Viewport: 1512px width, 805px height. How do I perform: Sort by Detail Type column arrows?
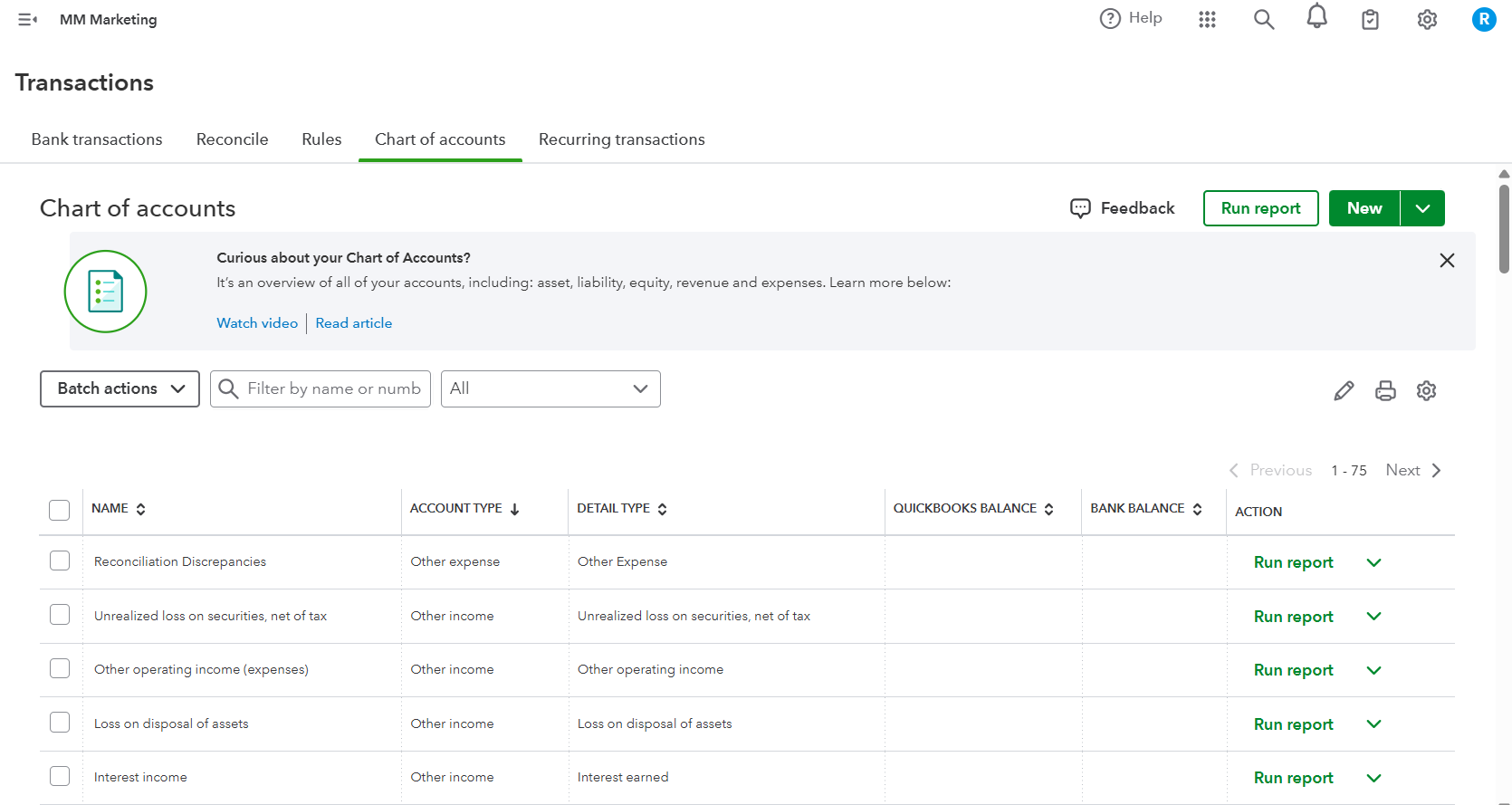click(x=662, y=509)
